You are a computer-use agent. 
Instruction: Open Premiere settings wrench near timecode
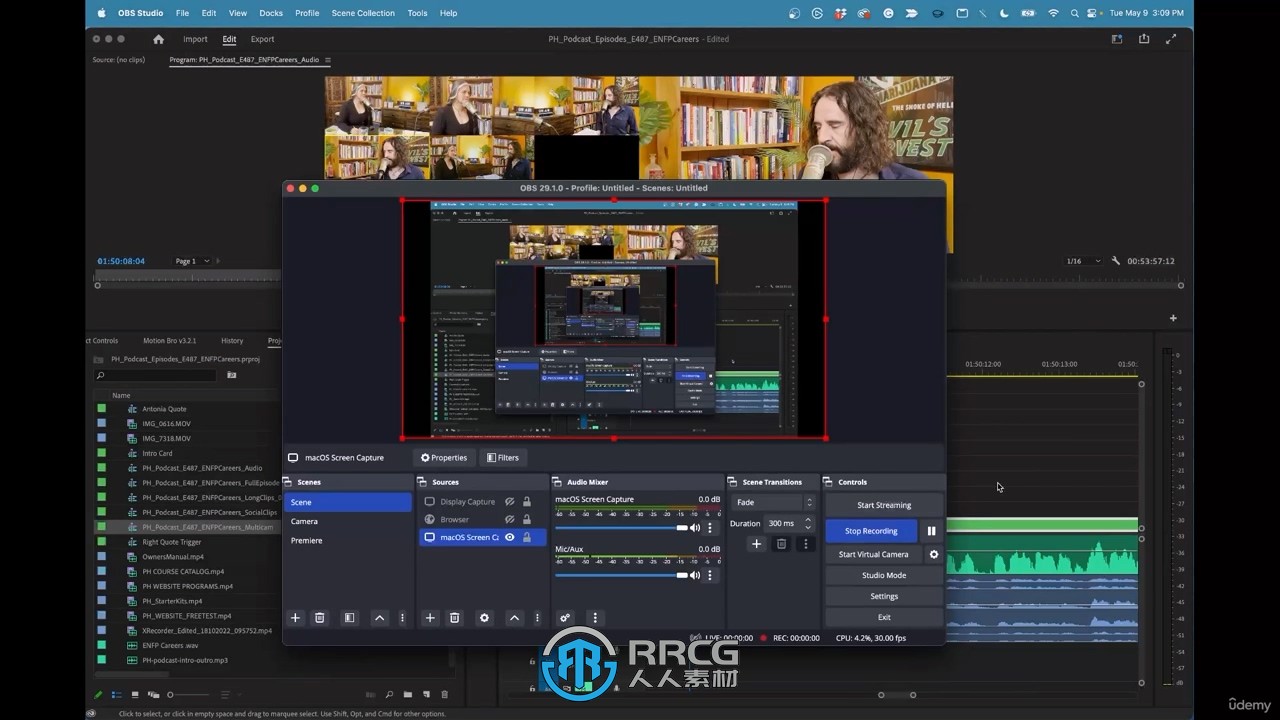pyautogui.click(x=1116, y=261)
